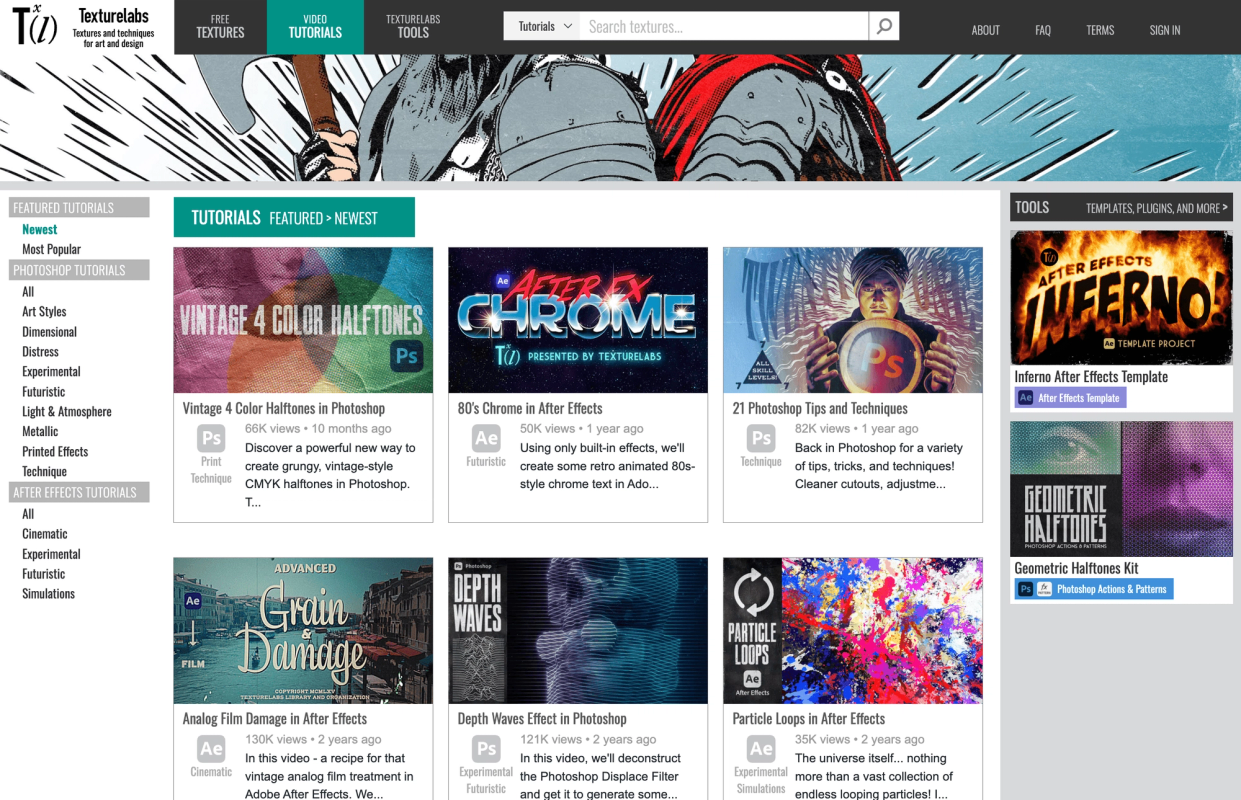The height and width of the screenshot is (800, 1241).
Task: Click Ps icon under Depth Waves Effect
Action: point(486,749)
